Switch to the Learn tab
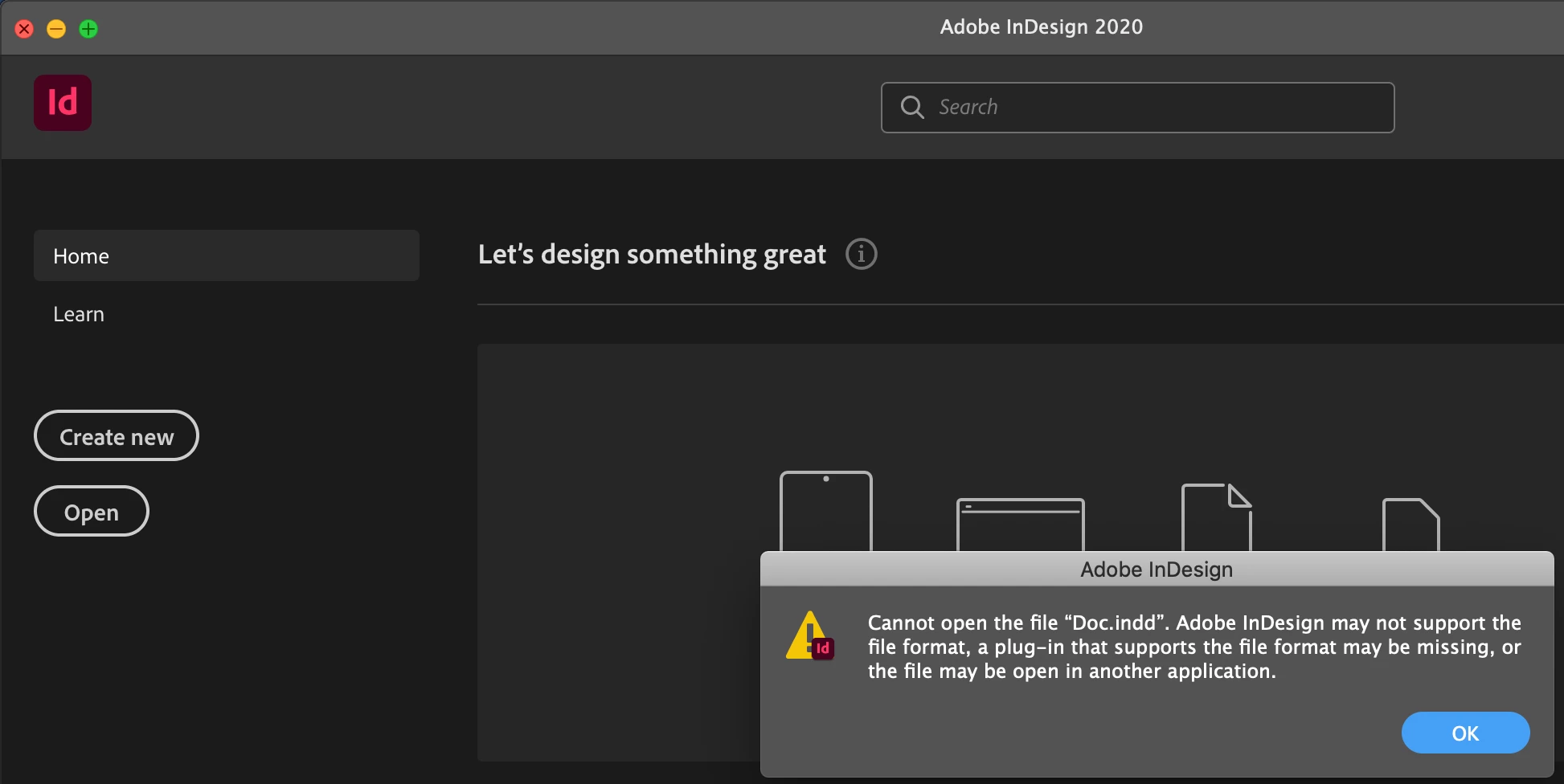 click(79, 314)
